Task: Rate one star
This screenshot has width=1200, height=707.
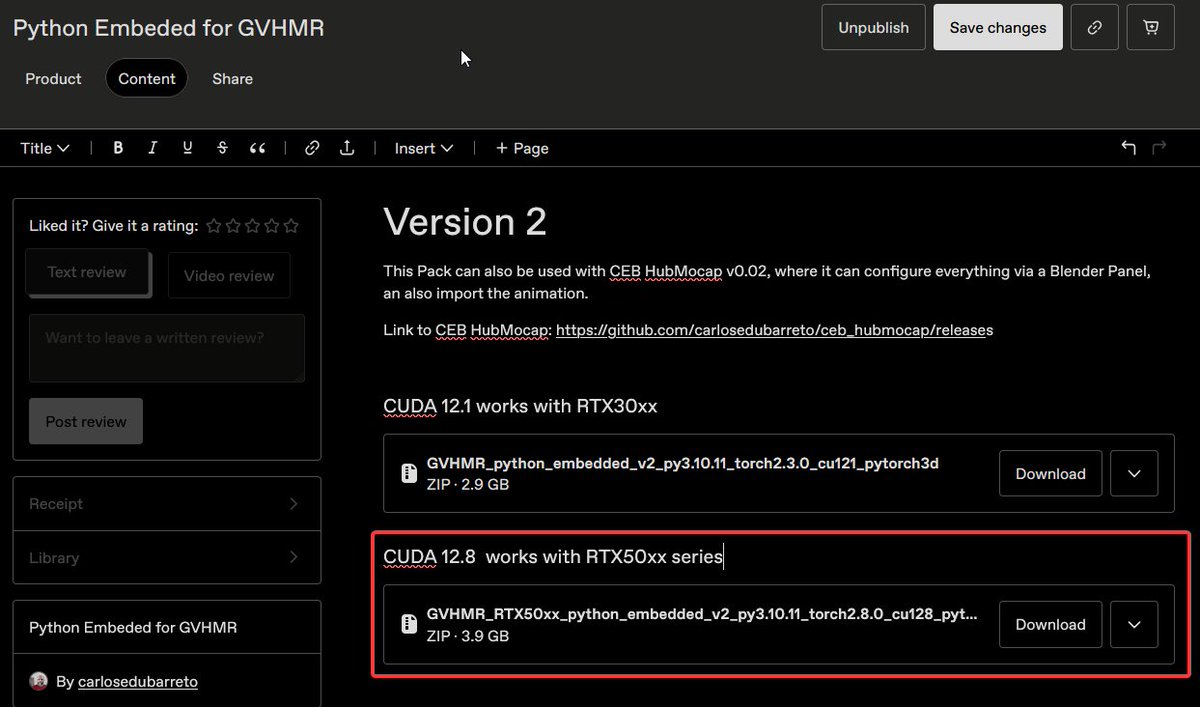Action: tap(214, 226)
